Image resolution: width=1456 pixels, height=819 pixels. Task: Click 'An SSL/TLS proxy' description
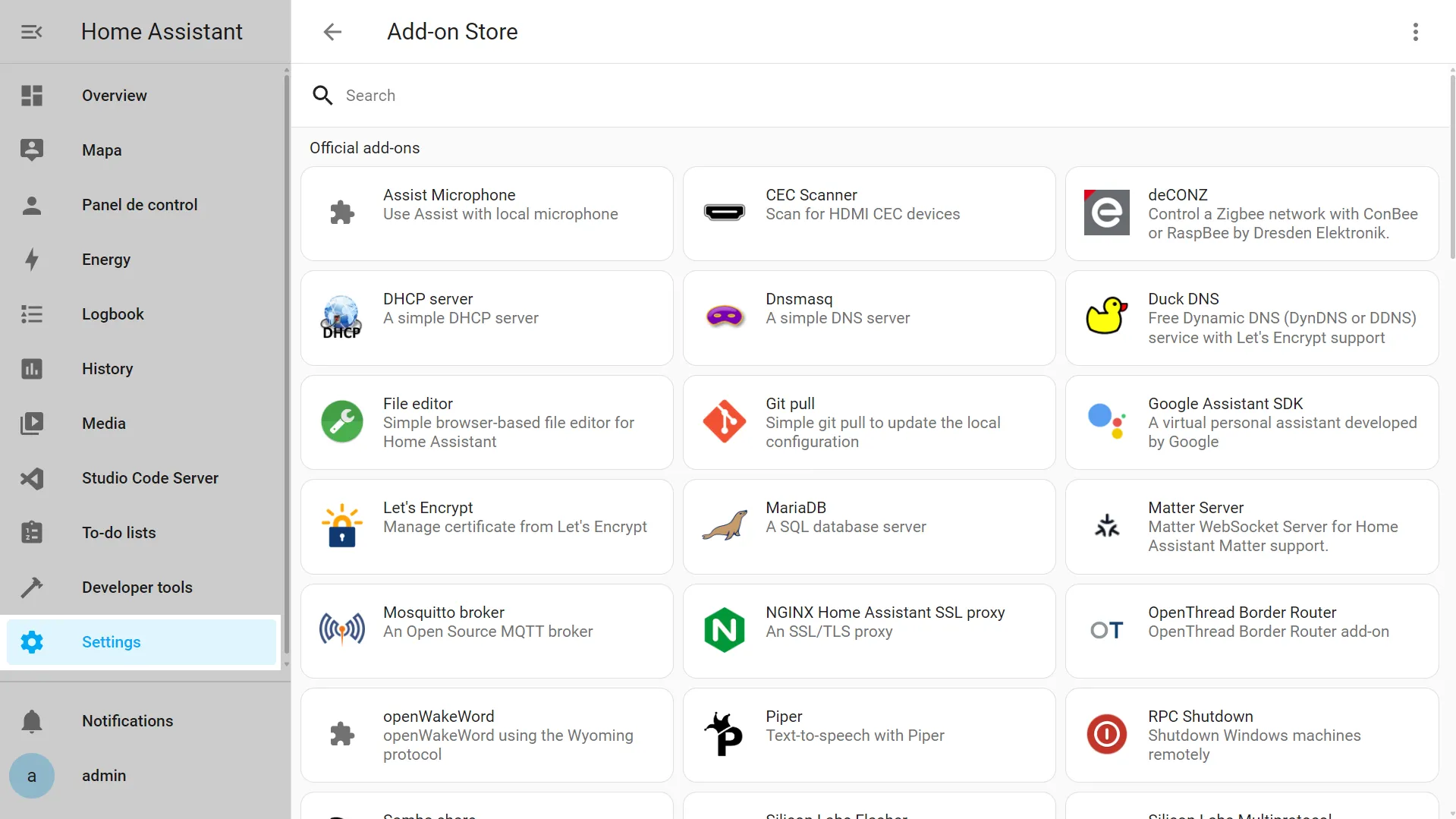[829, 632]
